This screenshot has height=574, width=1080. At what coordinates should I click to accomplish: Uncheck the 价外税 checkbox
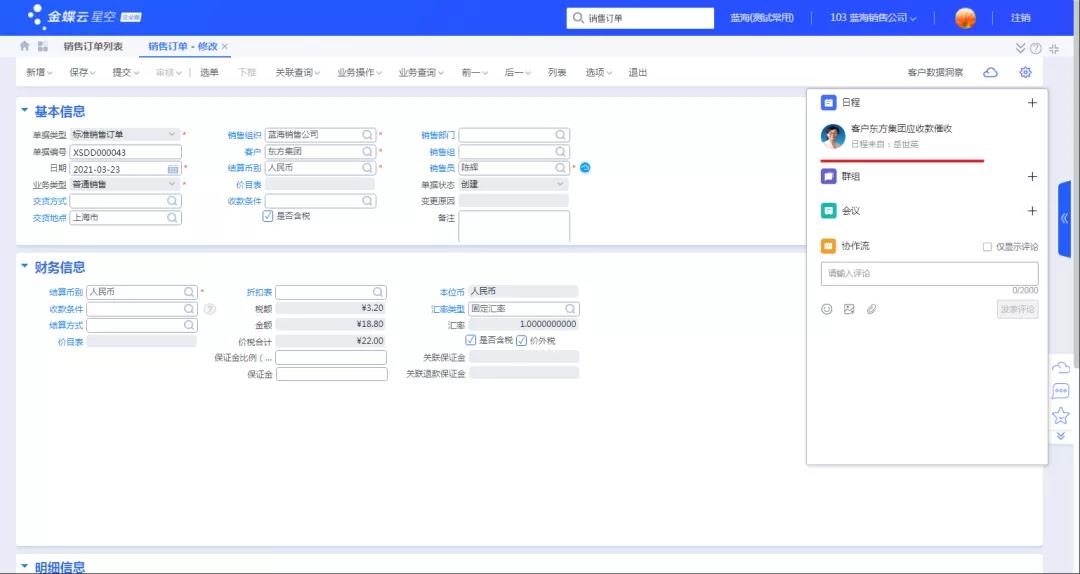pyautogui.click(x=521, y=340)
